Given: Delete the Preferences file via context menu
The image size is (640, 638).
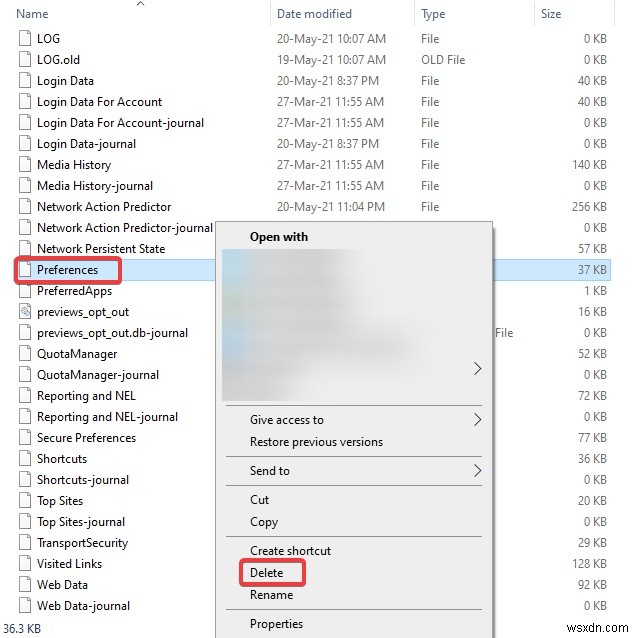Looking at the screenshot, I should (x=267, y=573).
